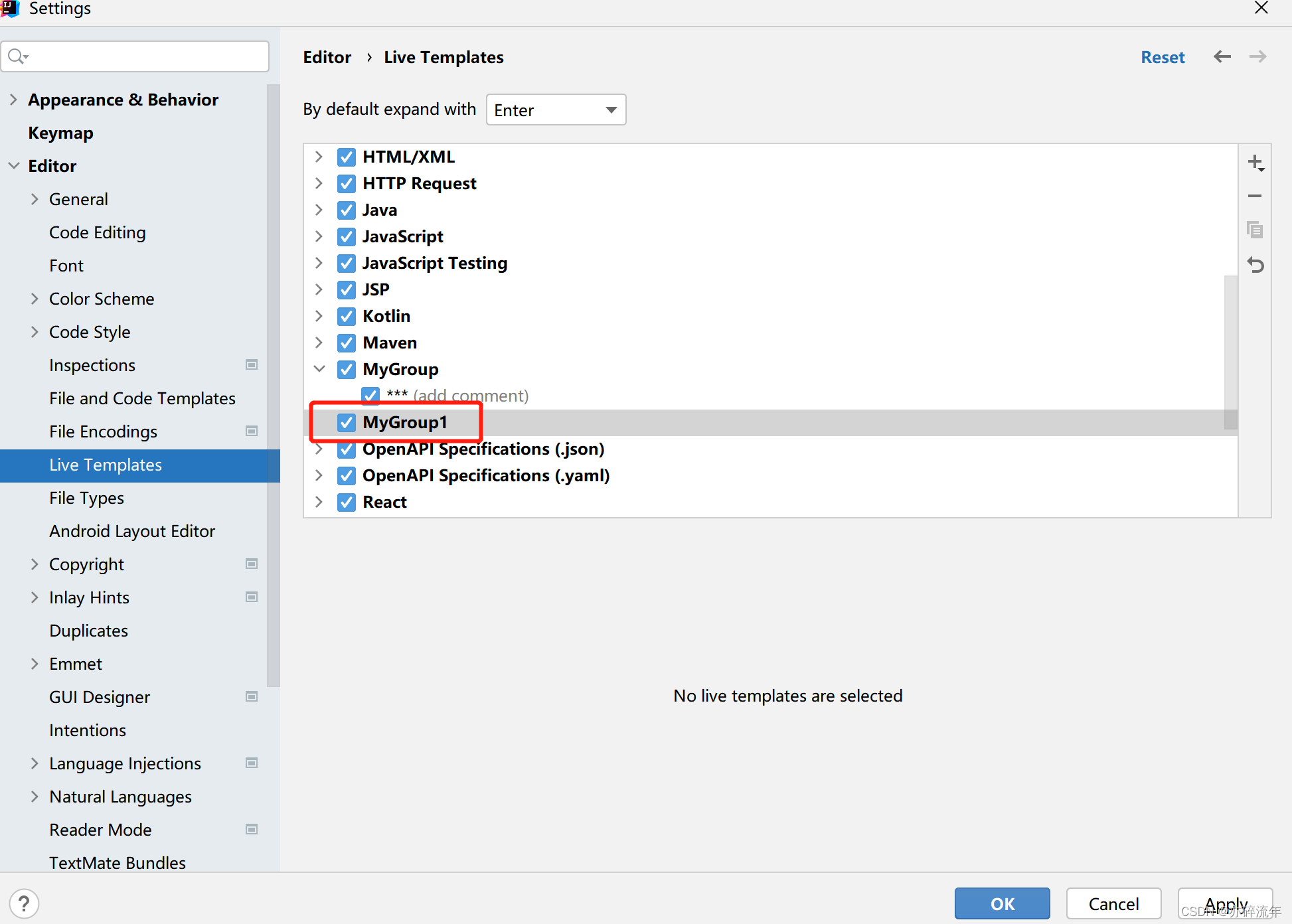
Task: Disable the Maven template group checkbox
Action: coord(347,343)
